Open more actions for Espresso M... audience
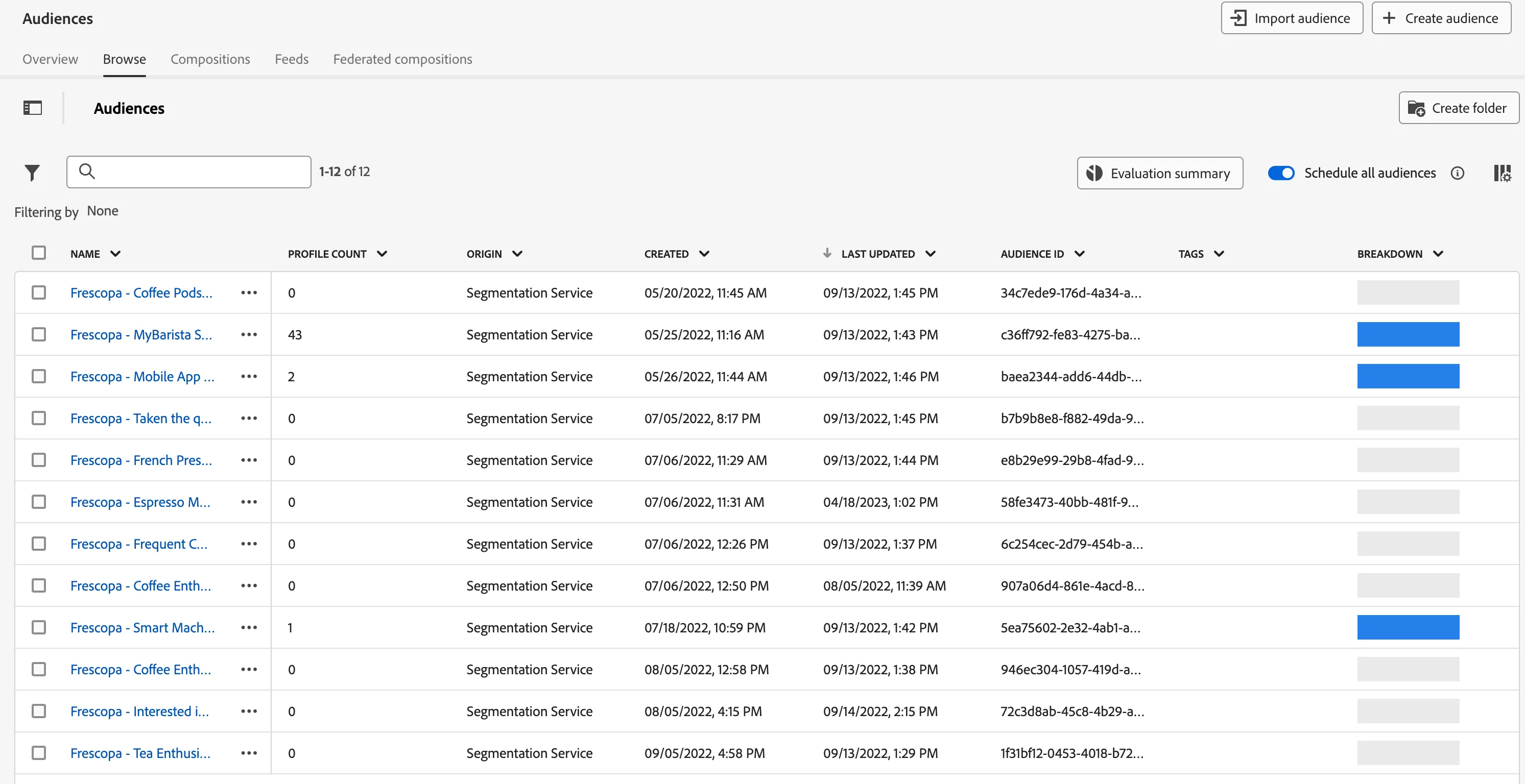Image resolution: width=1525 pixels, height=784 pixels. coord(249,502)
